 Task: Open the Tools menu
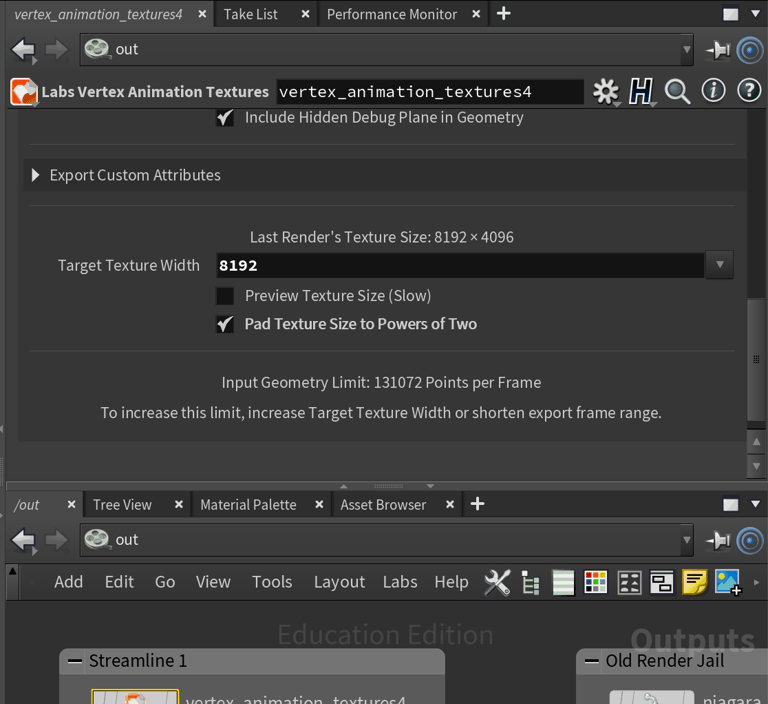(272, 582)
